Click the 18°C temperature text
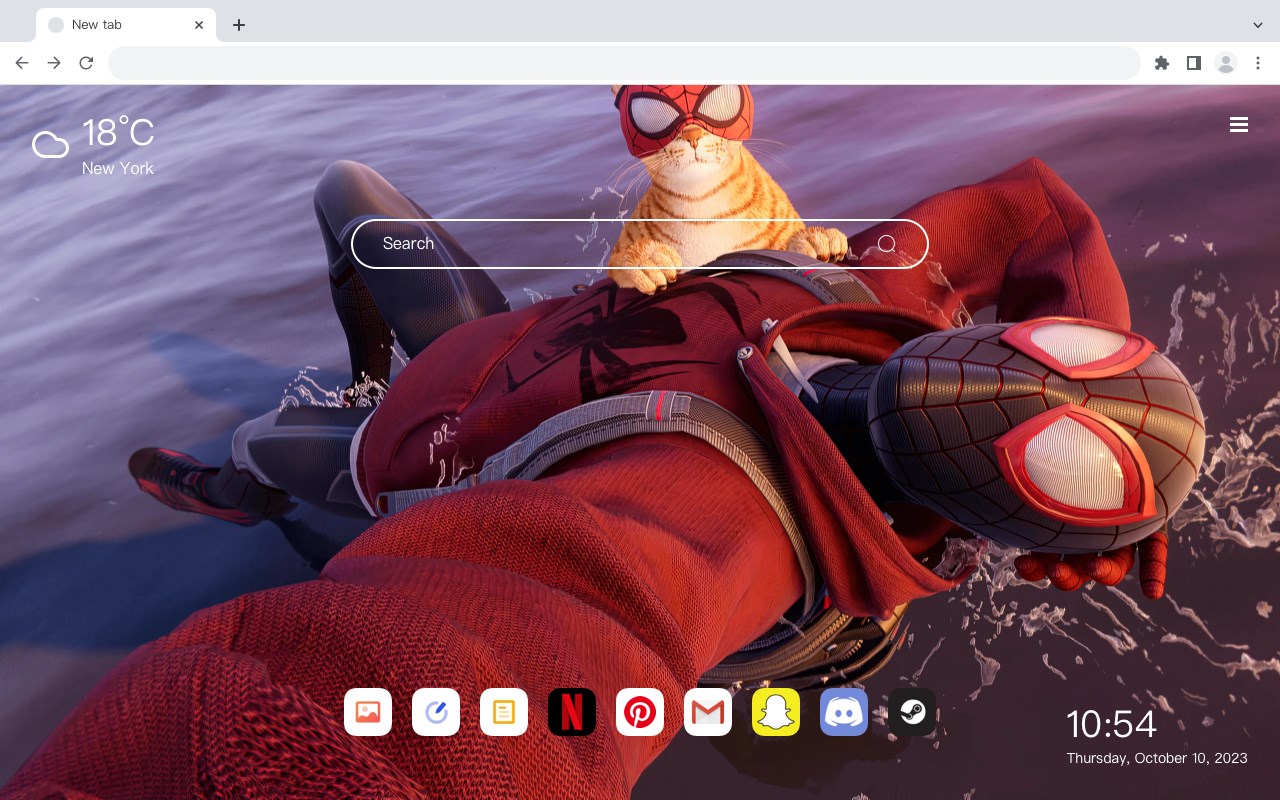This screenshot has width=1280, height=800. pos(118,133)
